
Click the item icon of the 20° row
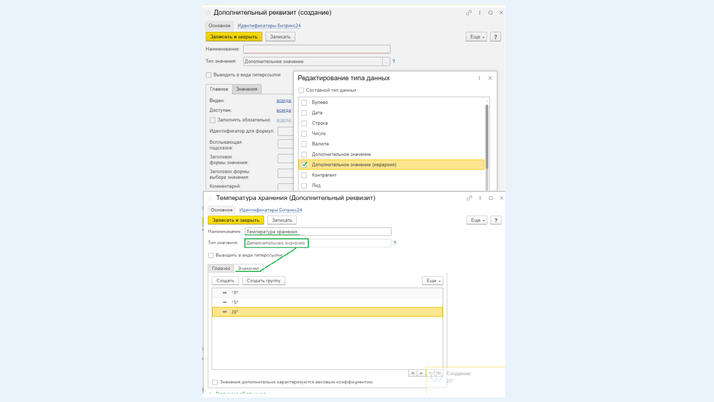coord(224,312)
